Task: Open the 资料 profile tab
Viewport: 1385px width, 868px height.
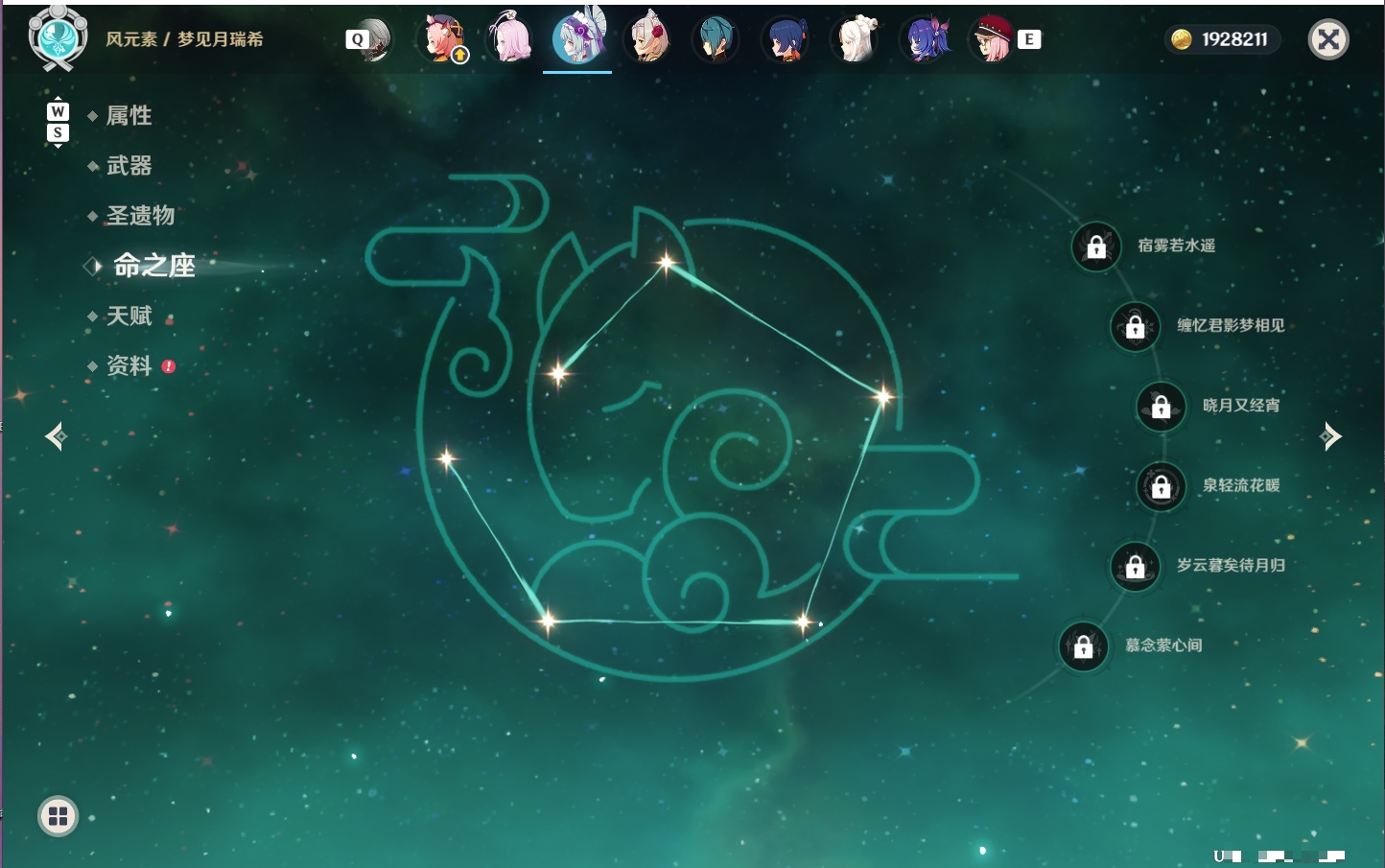Action: click(x=129, y=365)
